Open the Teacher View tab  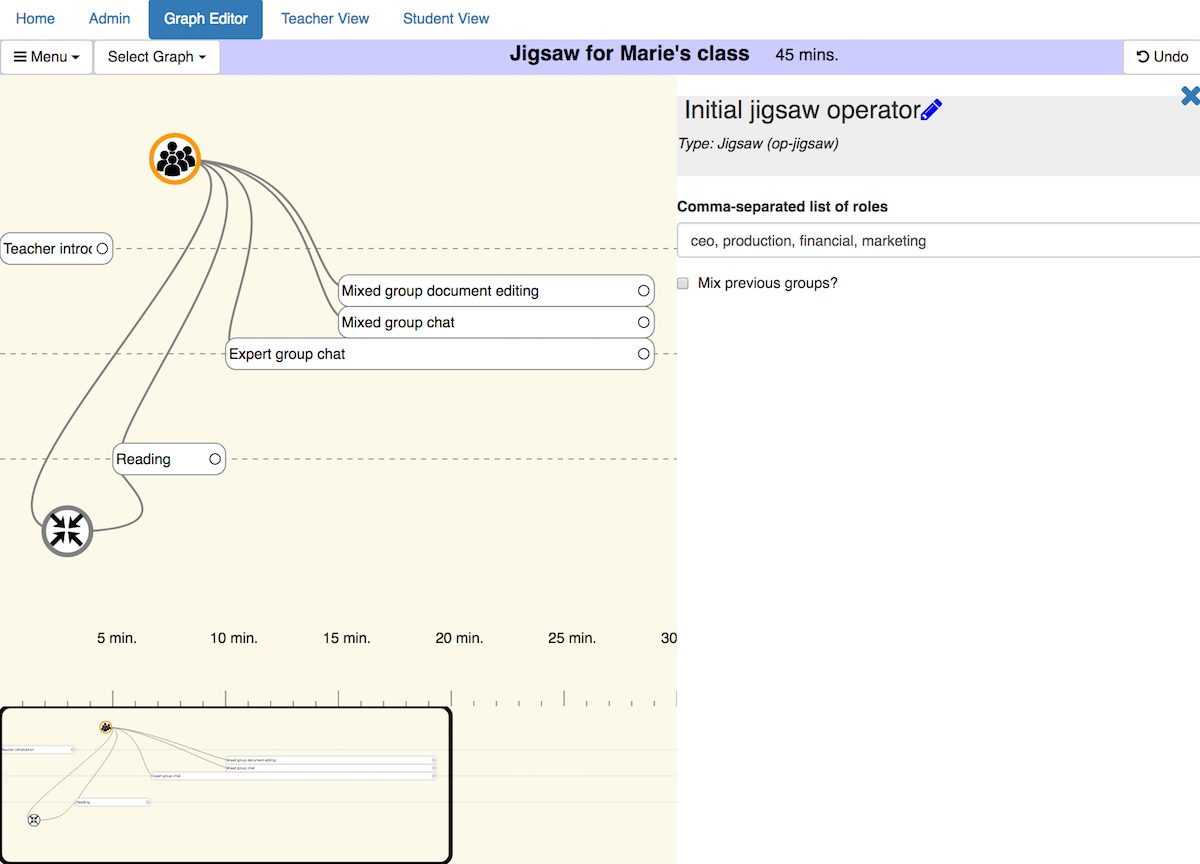325,19
